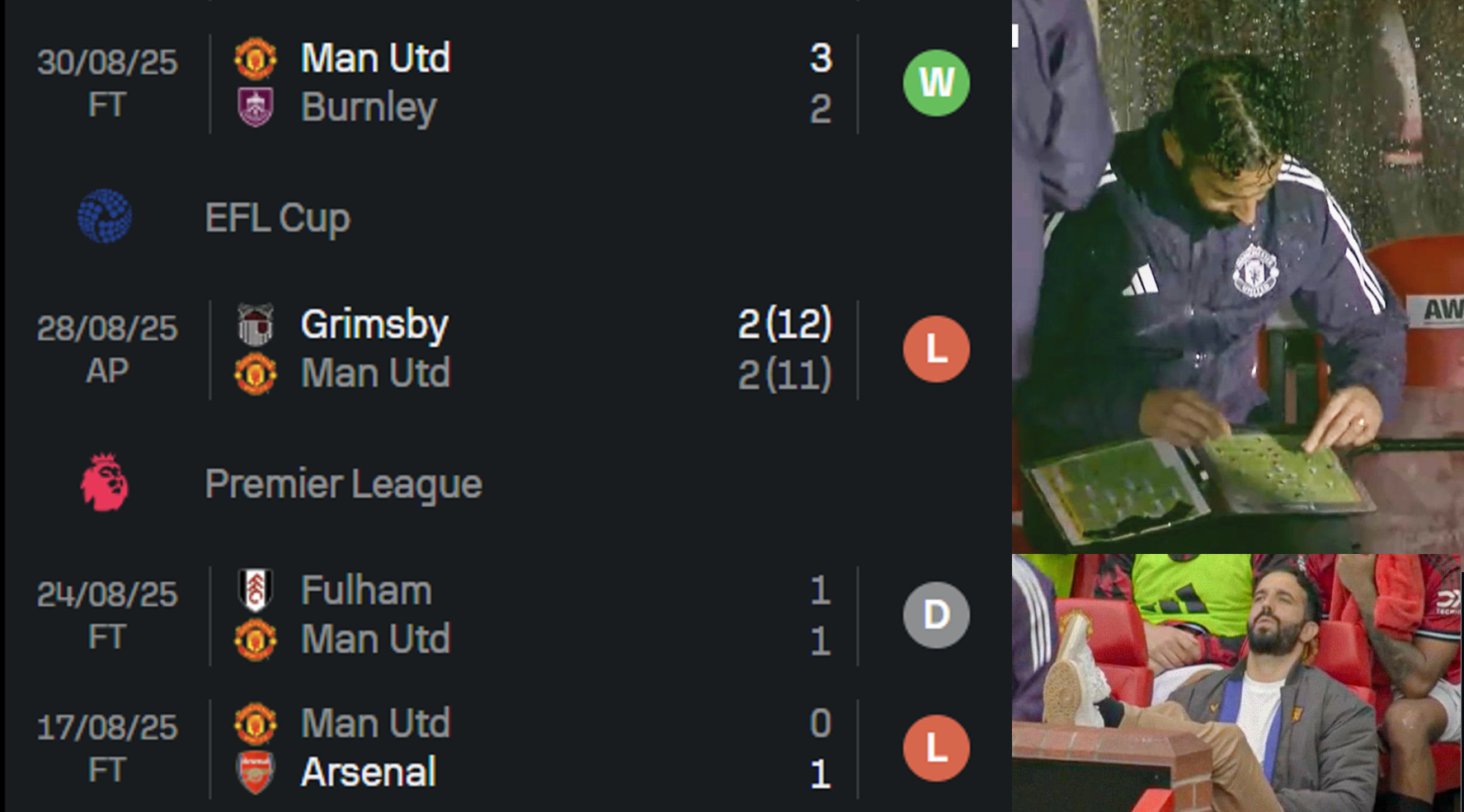Open the EFL Cup competition heading
Image resolution: width=1464 pixels, height=812 pixels.
click(x=277, y=218)
